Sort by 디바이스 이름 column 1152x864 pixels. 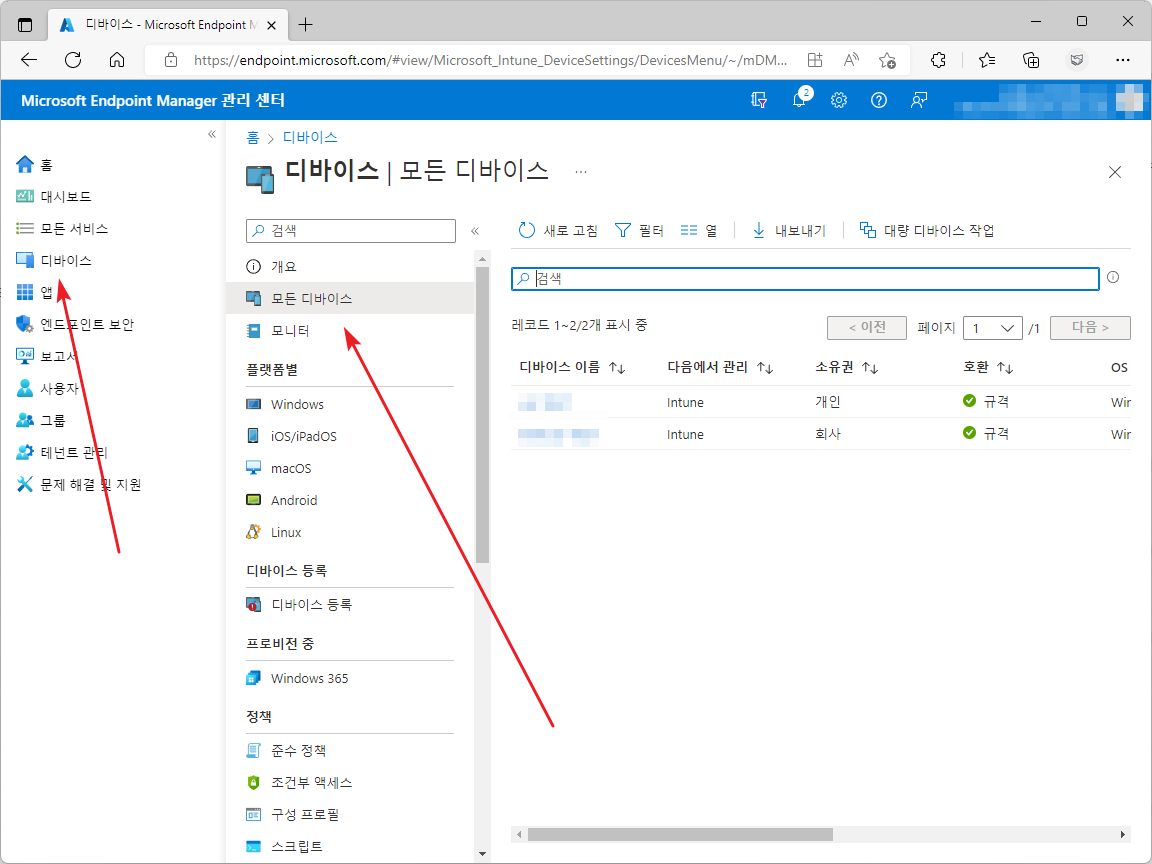(572, 367)
